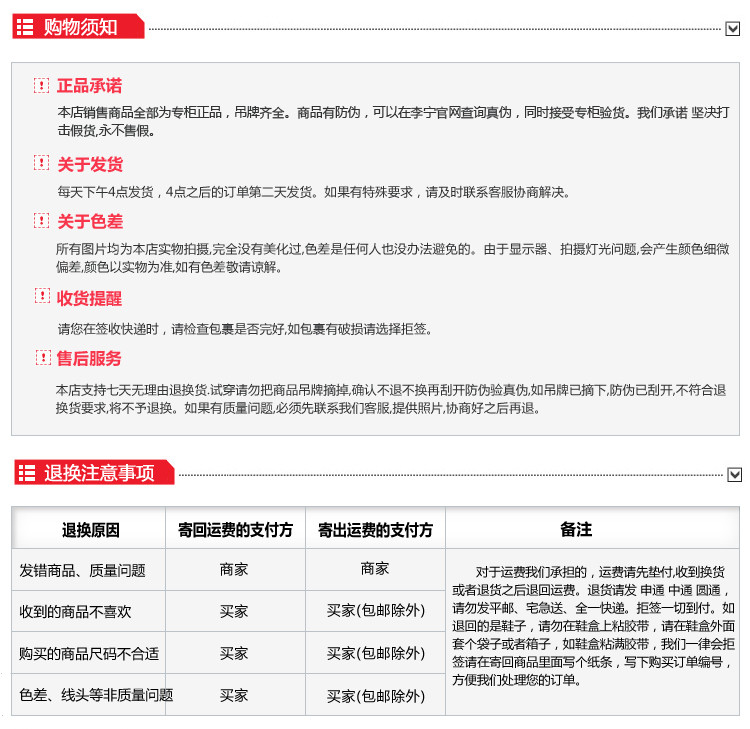Click the 关于发货 heading
This screenshot has height=729, width=750.
pyautogui.click(x=90, y=164)
